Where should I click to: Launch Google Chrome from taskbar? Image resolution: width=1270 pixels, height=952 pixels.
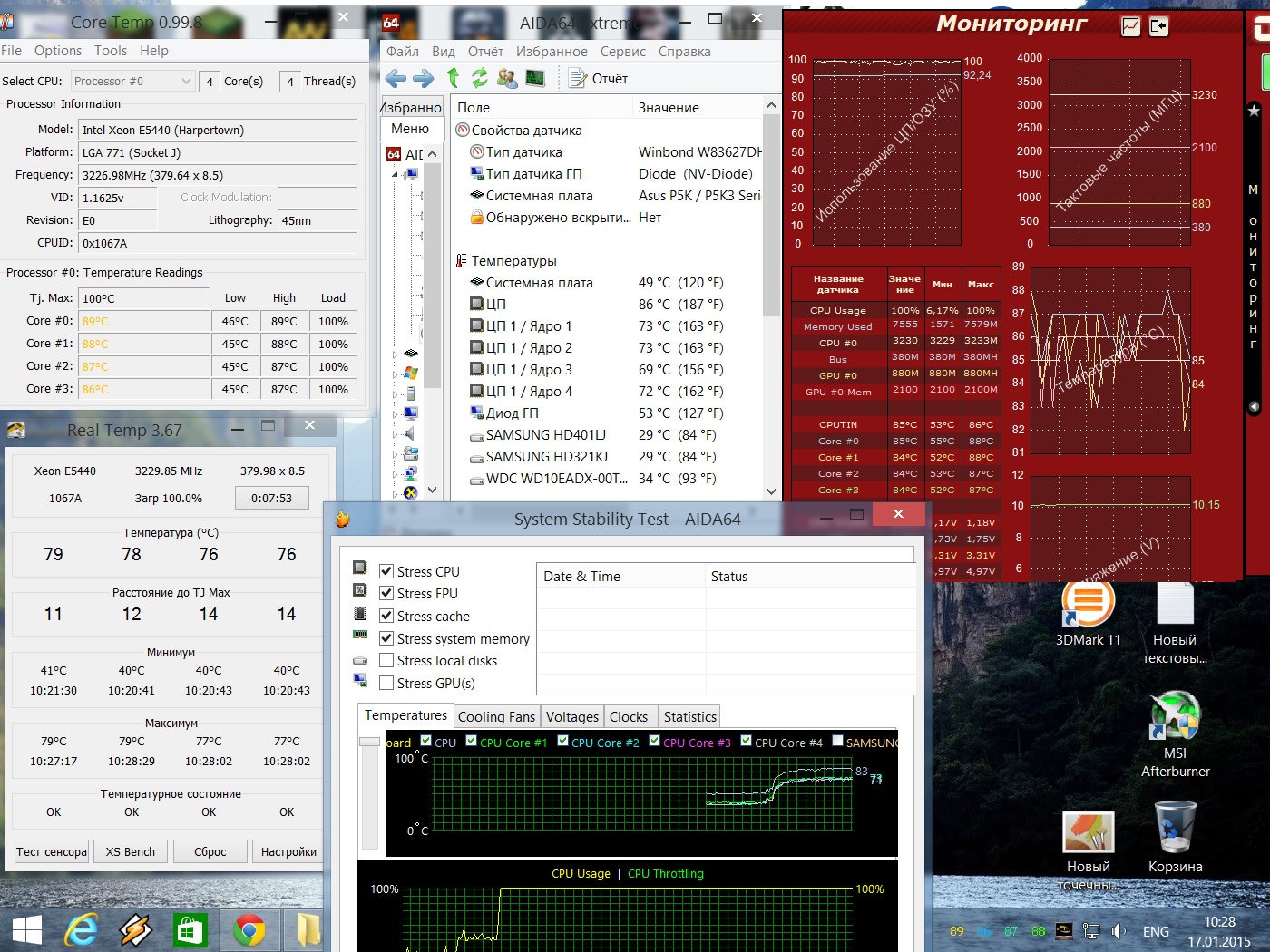249,930
